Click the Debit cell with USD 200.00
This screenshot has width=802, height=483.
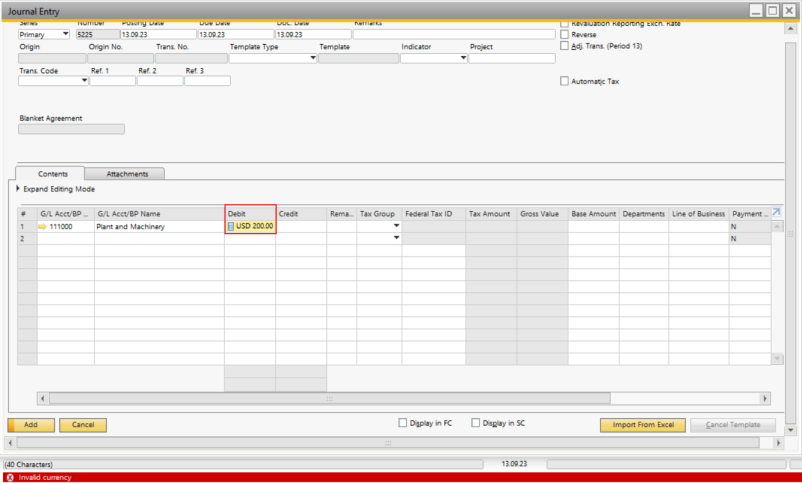pos(251,226)
